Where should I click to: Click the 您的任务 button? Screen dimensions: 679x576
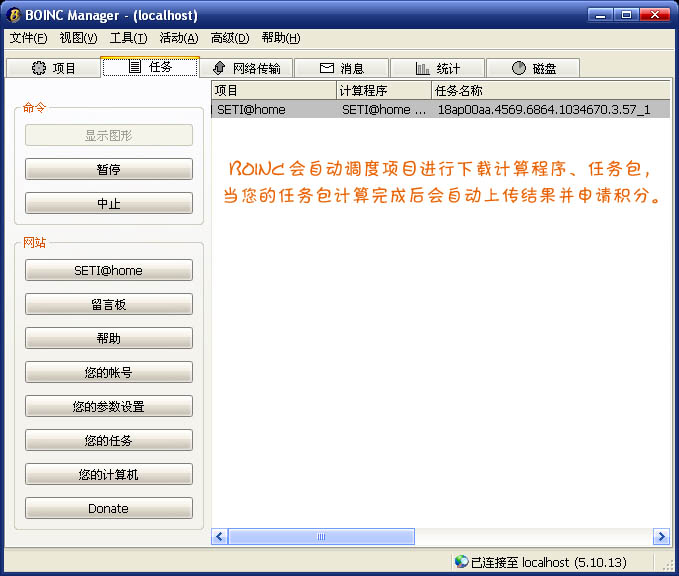(x=109, y=440)
